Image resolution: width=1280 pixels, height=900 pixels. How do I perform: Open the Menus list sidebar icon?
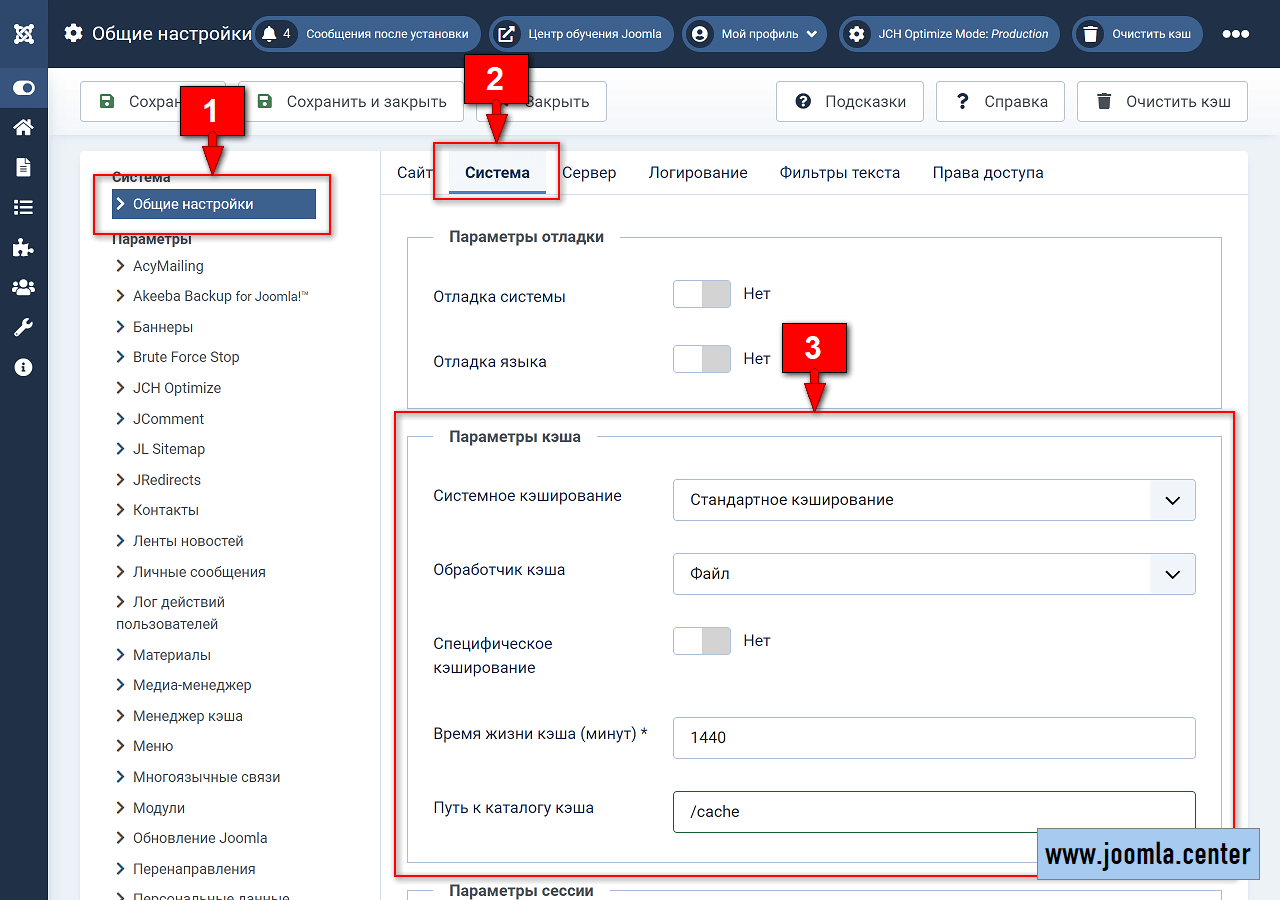click(x=23, y=207)
